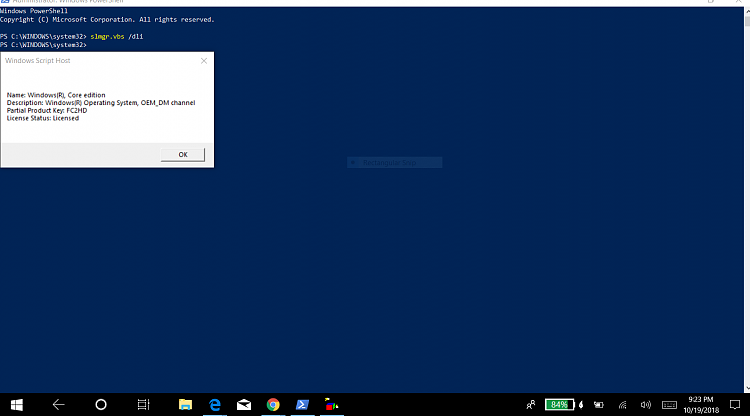
Task: Click the Microsoft Corporation copyright line
Action: (x=107, y=20)
